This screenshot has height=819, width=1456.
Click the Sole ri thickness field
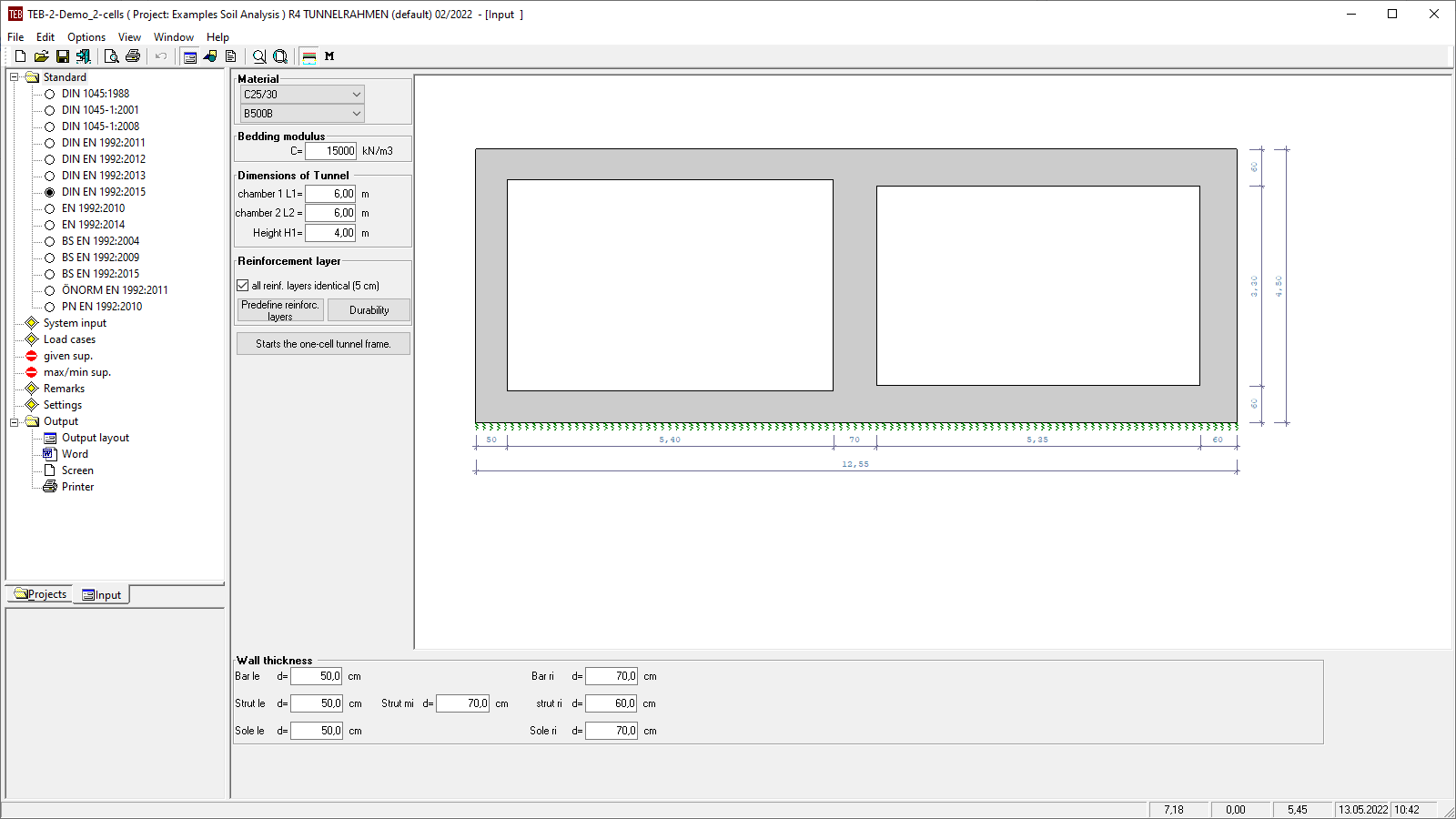coord(612,731)
